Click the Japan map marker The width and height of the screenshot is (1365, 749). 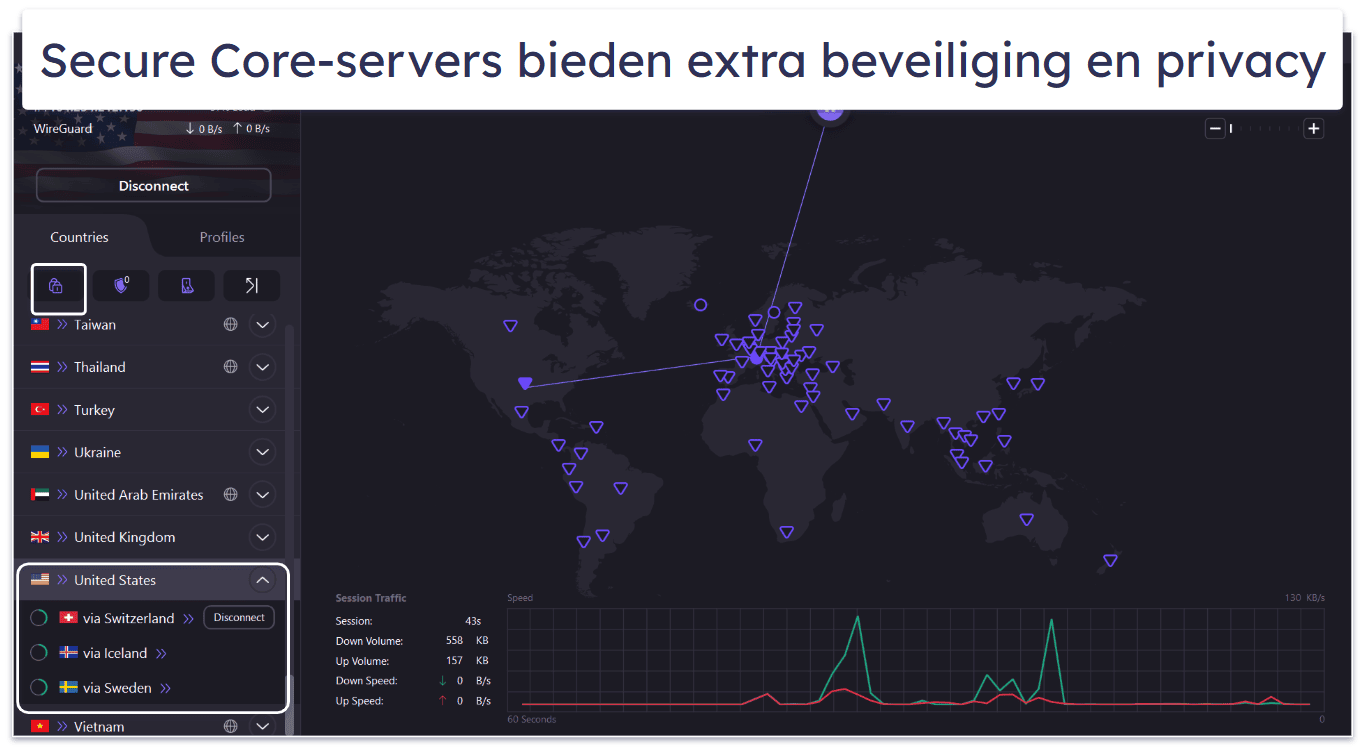pyautogui.click(x=1038, y=384)
